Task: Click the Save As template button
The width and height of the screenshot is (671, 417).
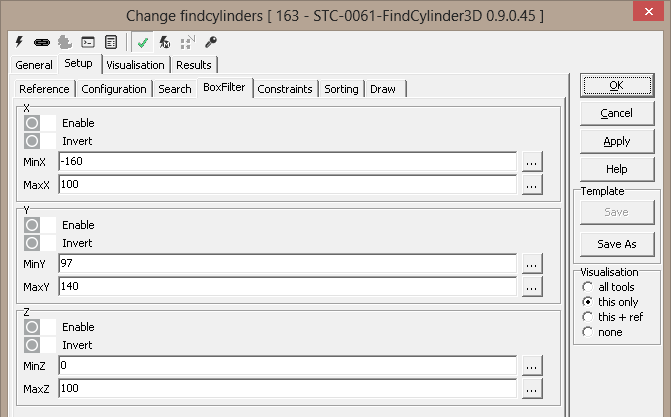Action: pos(616,244)
